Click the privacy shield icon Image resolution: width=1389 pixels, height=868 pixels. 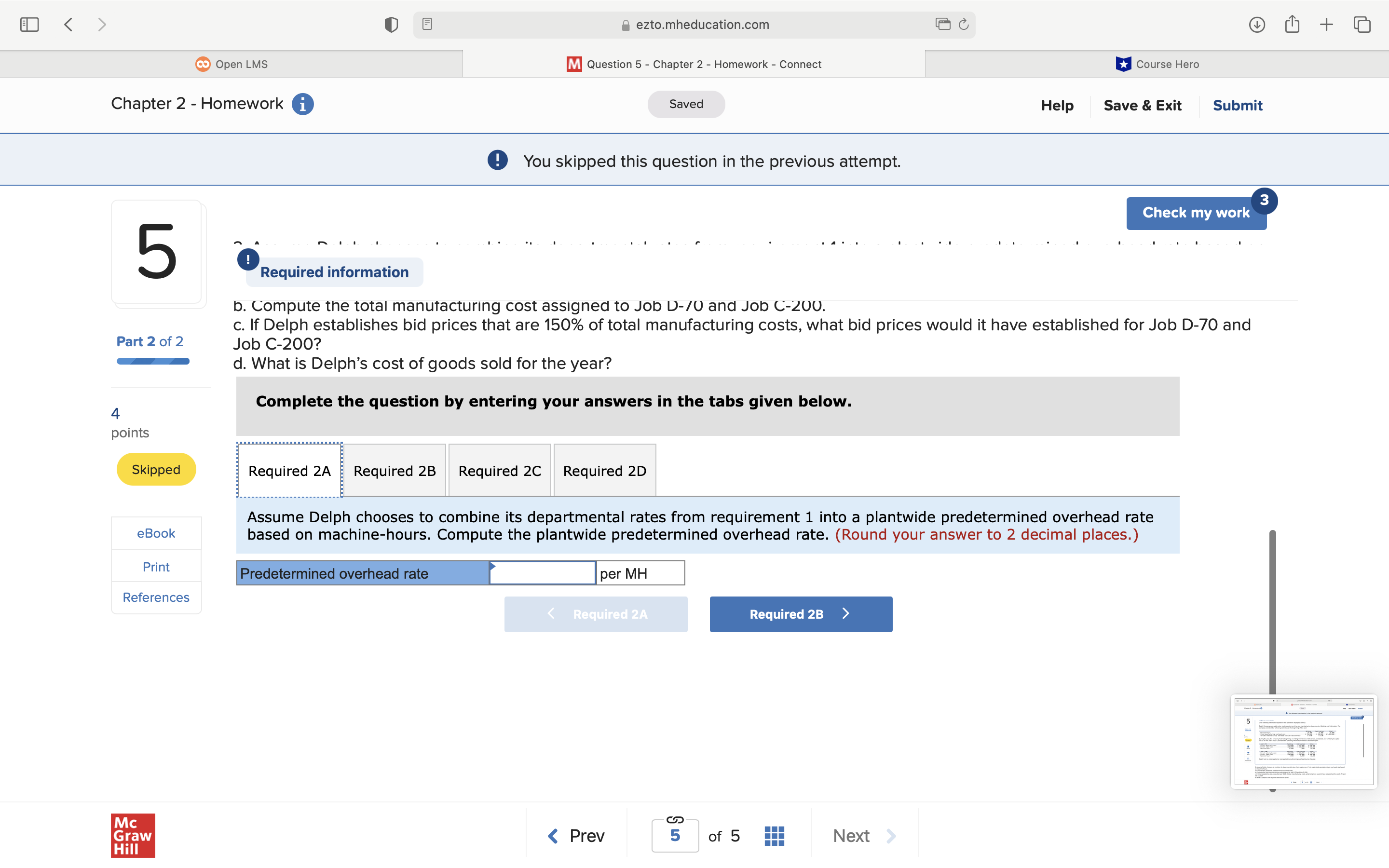(x=391, y=25)
